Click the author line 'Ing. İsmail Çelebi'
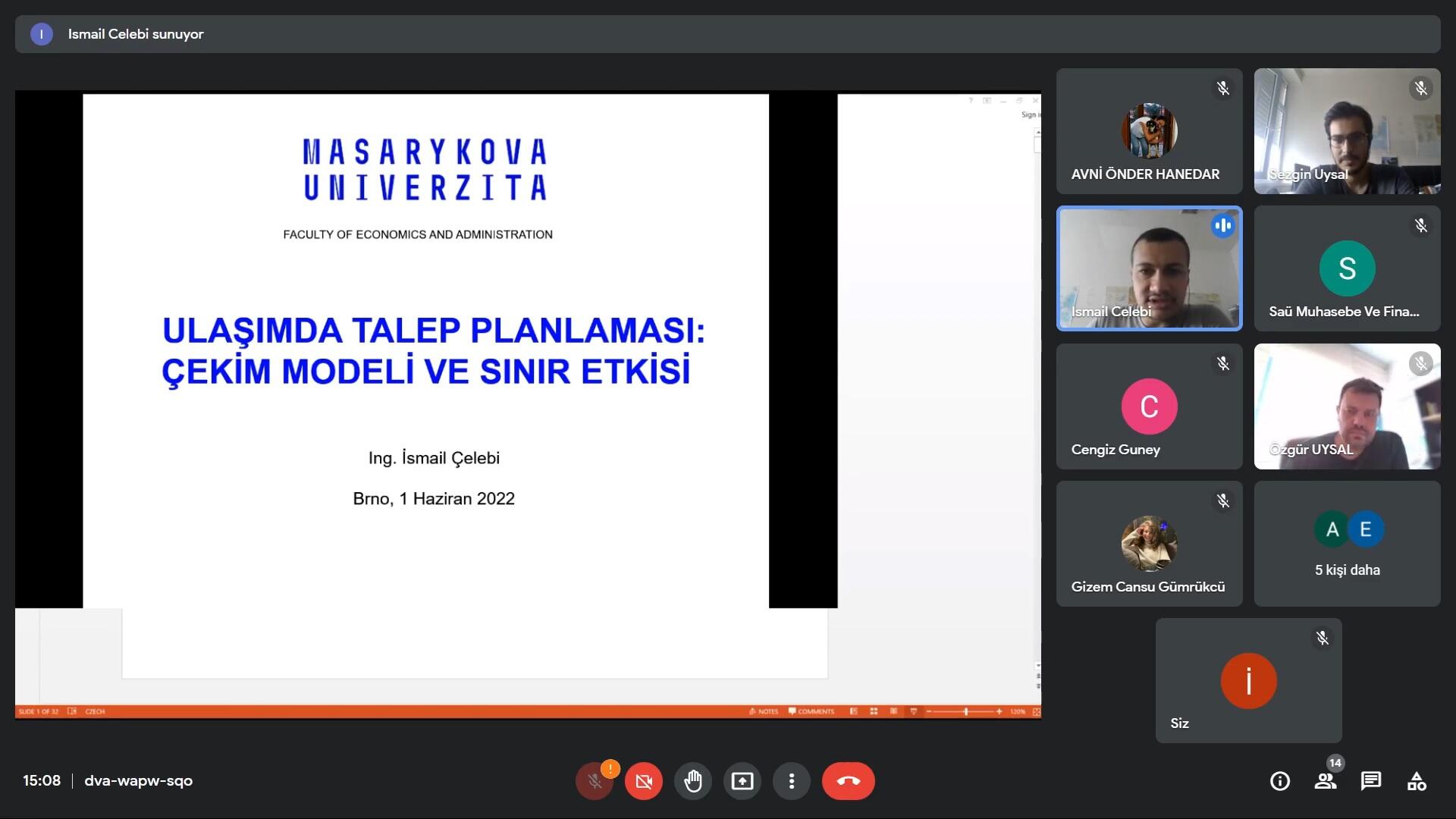This screenshot has height=819, width=1456. click(434, 458)
